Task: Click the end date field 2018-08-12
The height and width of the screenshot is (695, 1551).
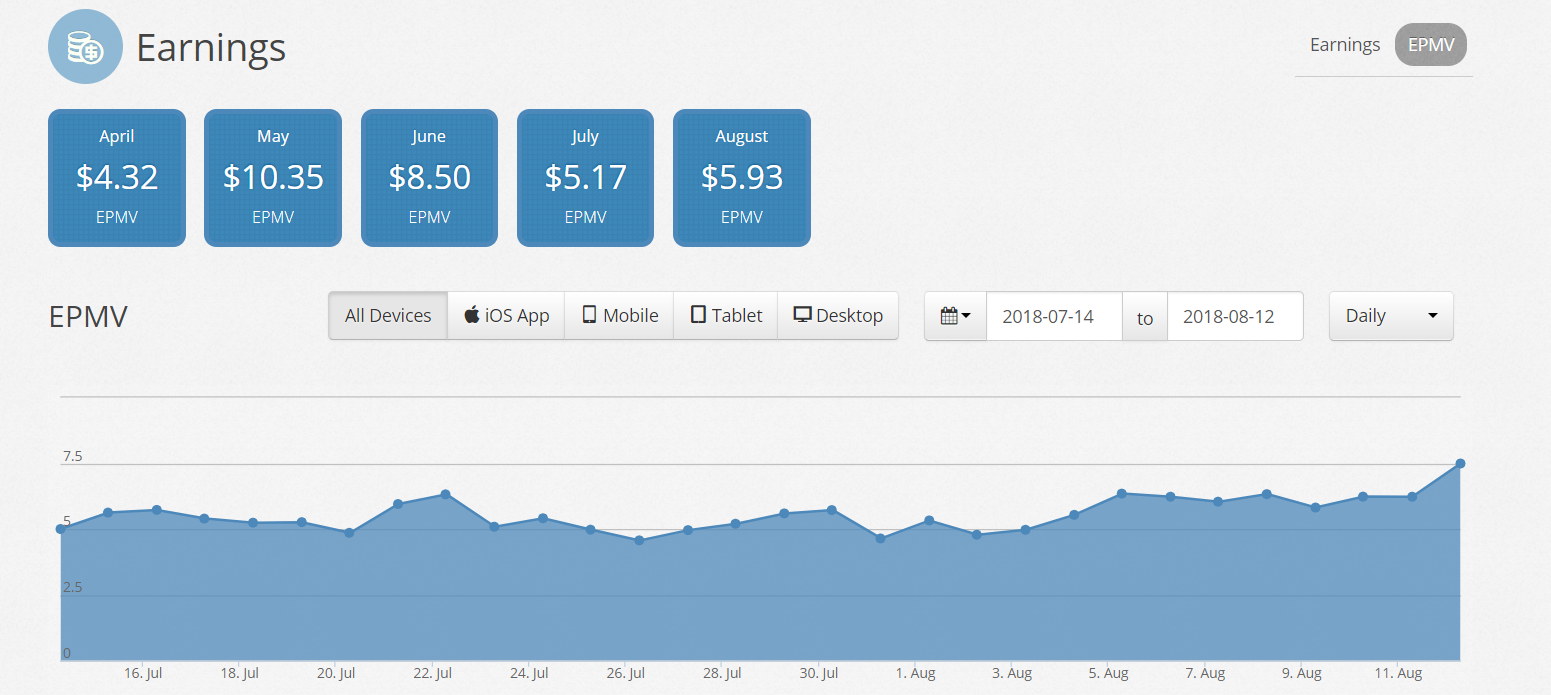Action: click(1235, 316)
